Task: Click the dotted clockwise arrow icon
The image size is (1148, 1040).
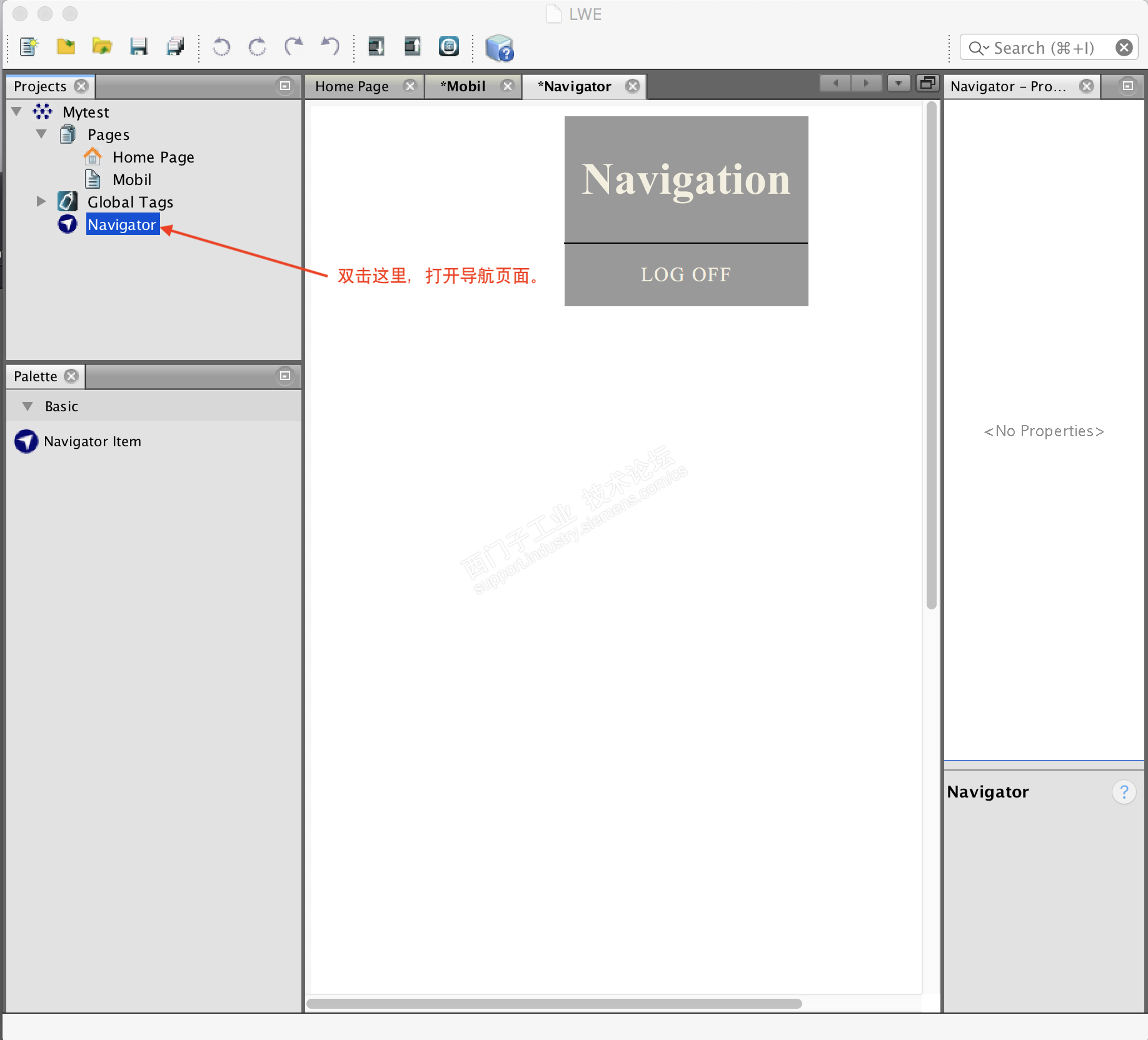Action: 257,47
